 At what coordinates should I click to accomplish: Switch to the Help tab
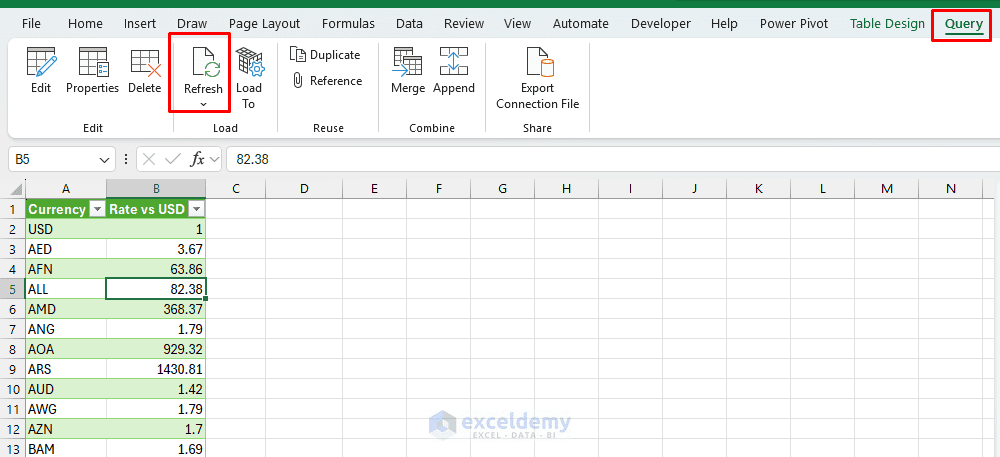(724, 24)
